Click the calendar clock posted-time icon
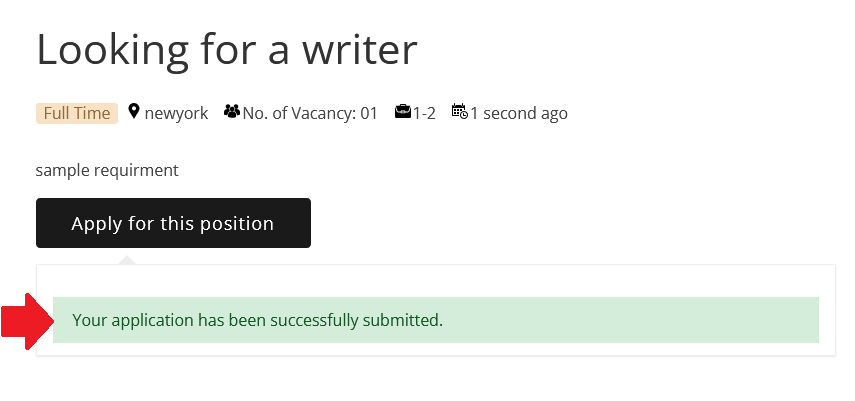Screen dimensions: 855x401 (x=460, y=111)
